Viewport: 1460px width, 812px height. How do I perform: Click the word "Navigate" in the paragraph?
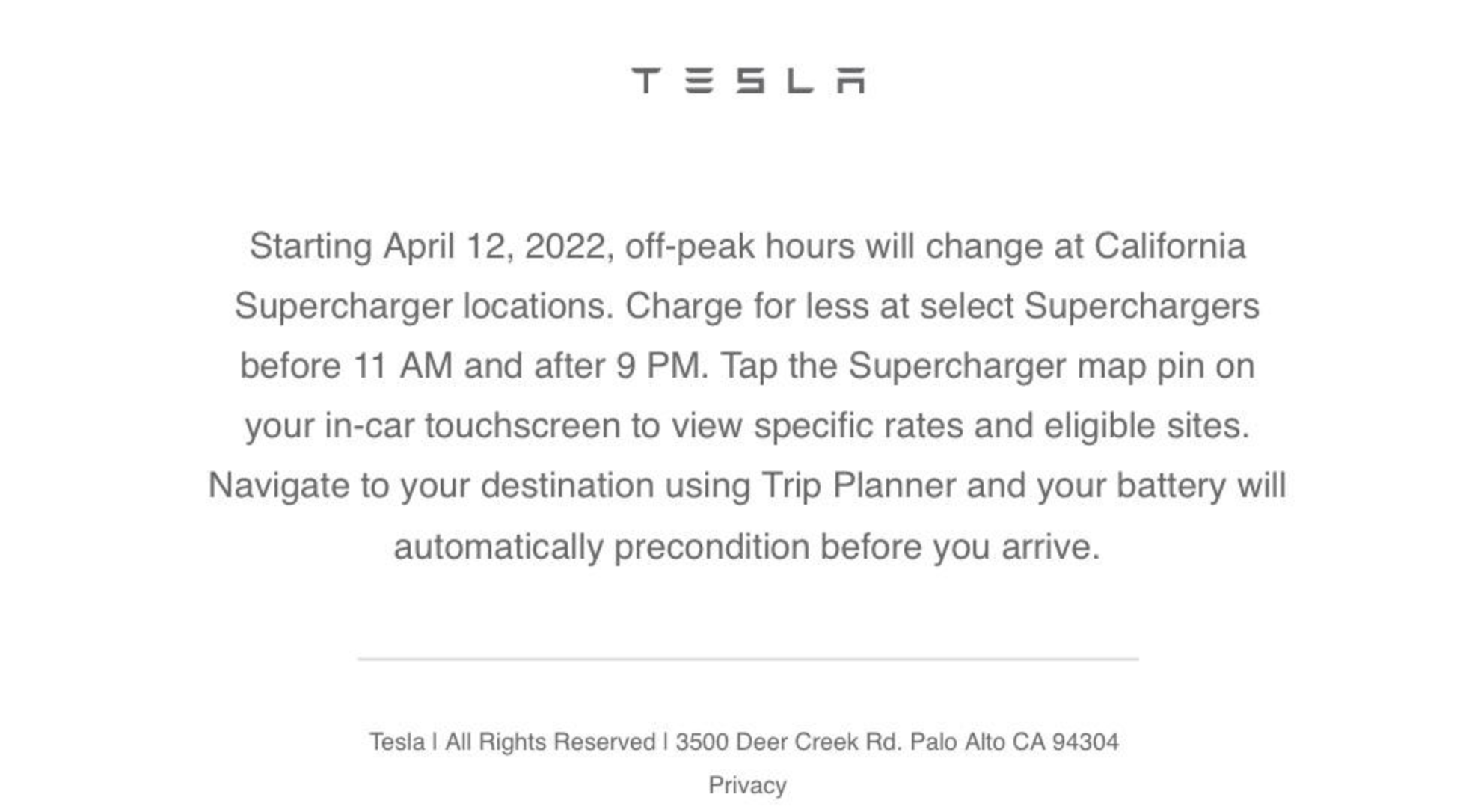click(x=278, y=485)
